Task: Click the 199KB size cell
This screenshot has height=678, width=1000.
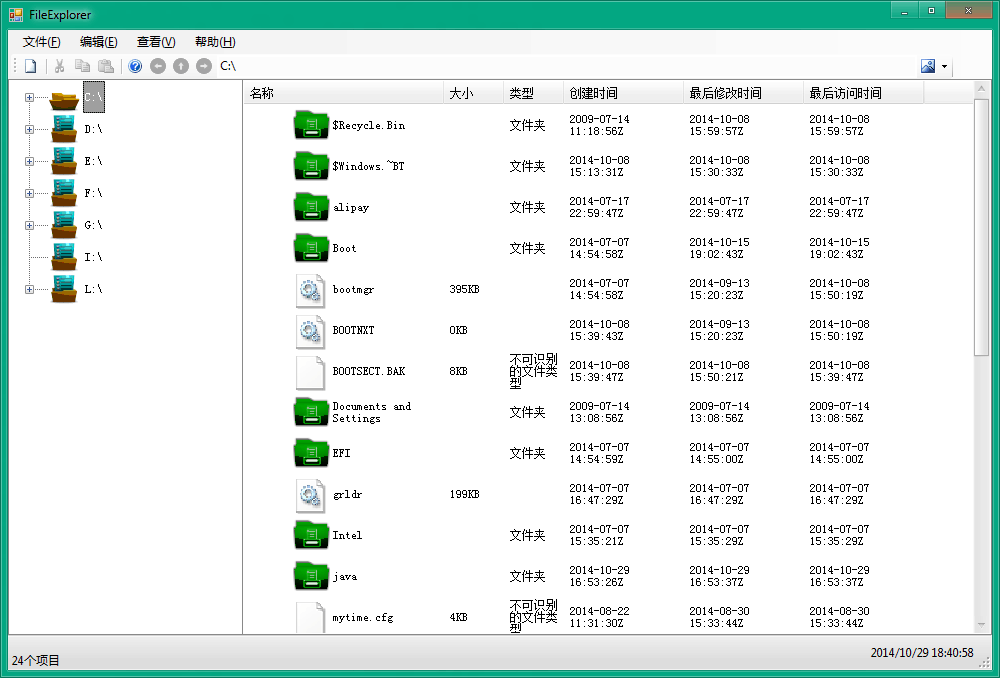Action: tap(464, 494)
